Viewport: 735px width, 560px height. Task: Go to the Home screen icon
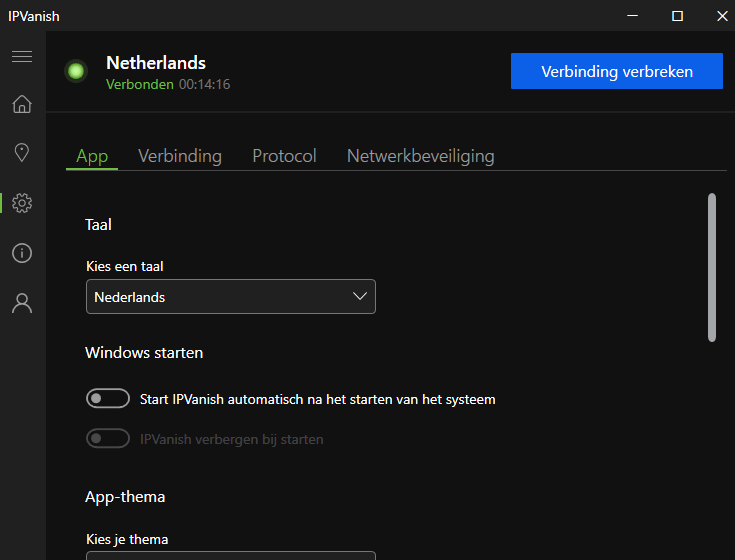point(22,104)
